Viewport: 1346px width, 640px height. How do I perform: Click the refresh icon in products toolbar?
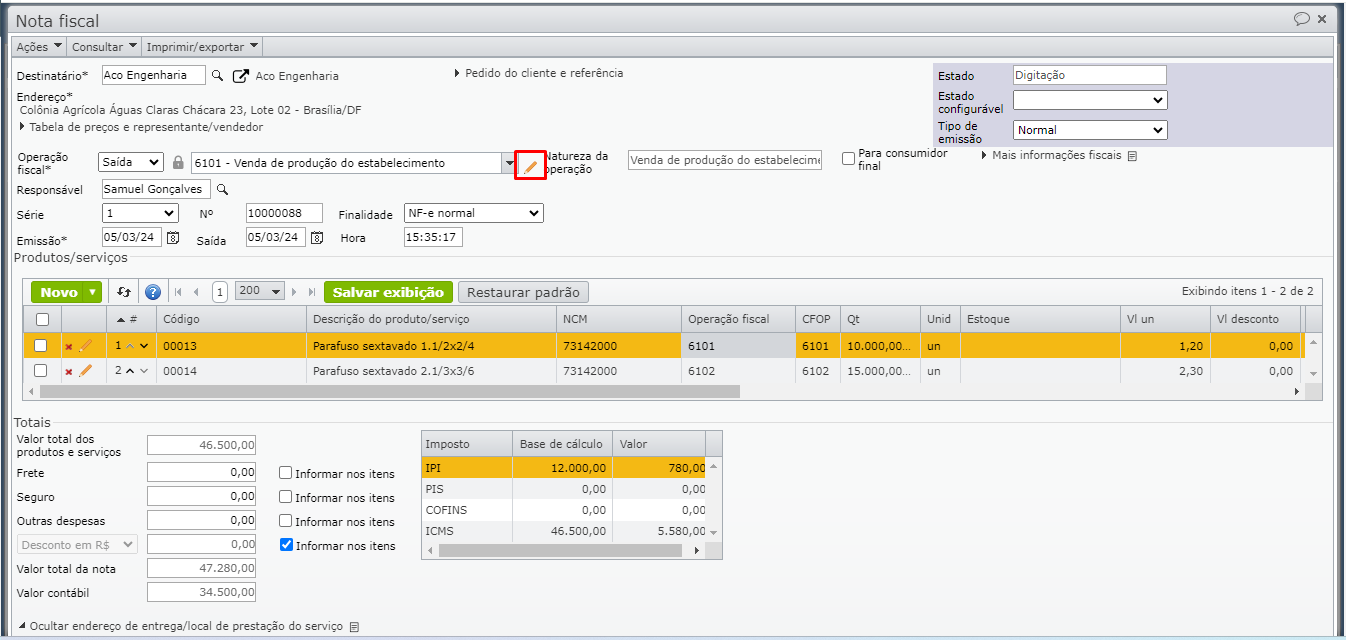(124, 292)
